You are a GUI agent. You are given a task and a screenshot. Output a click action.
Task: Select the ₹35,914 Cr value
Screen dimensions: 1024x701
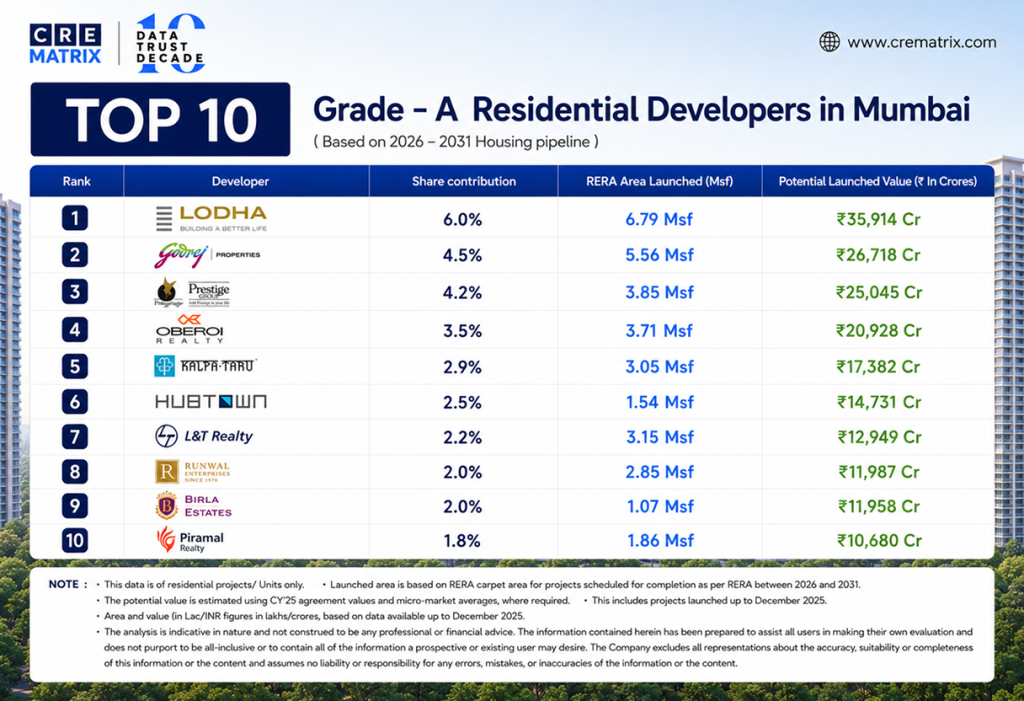[878, 220]
